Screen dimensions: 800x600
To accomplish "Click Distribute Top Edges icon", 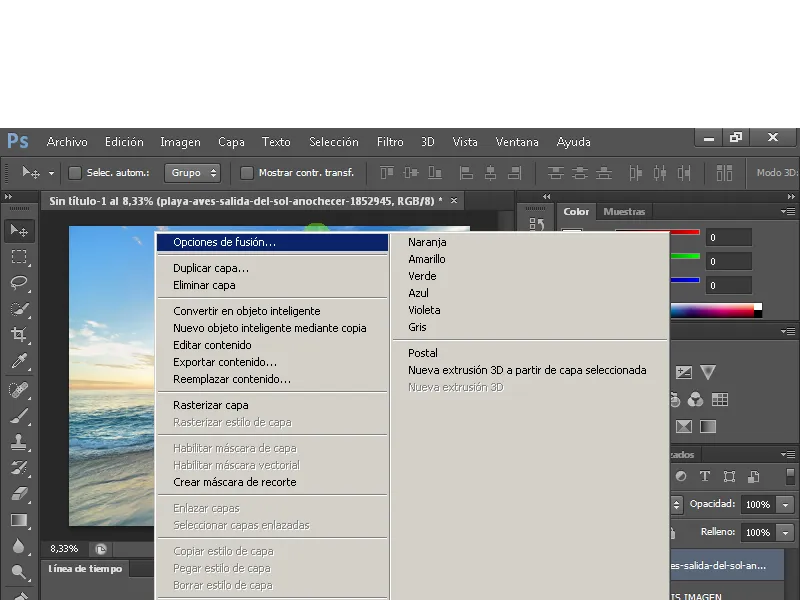I will [556, 173].
